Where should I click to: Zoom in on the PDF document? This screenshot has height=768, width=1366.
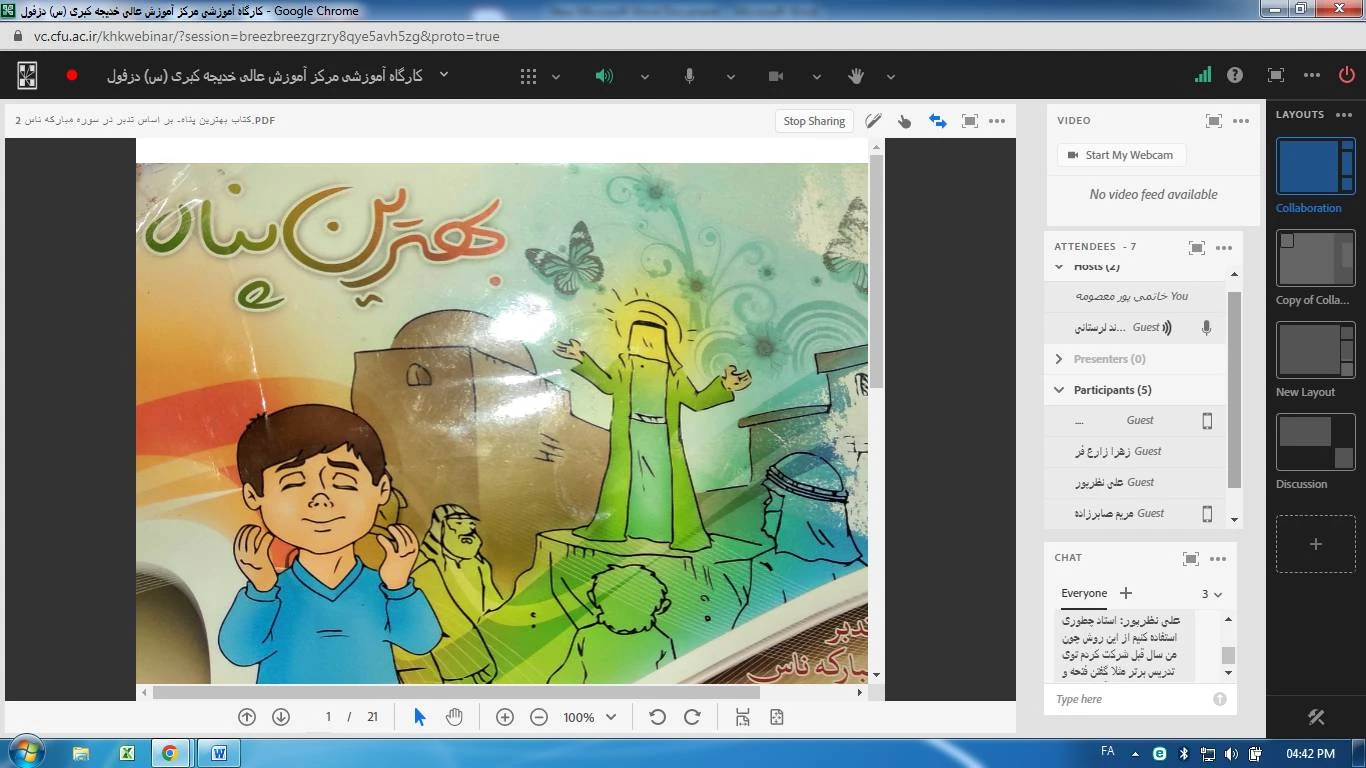(505, 717)
